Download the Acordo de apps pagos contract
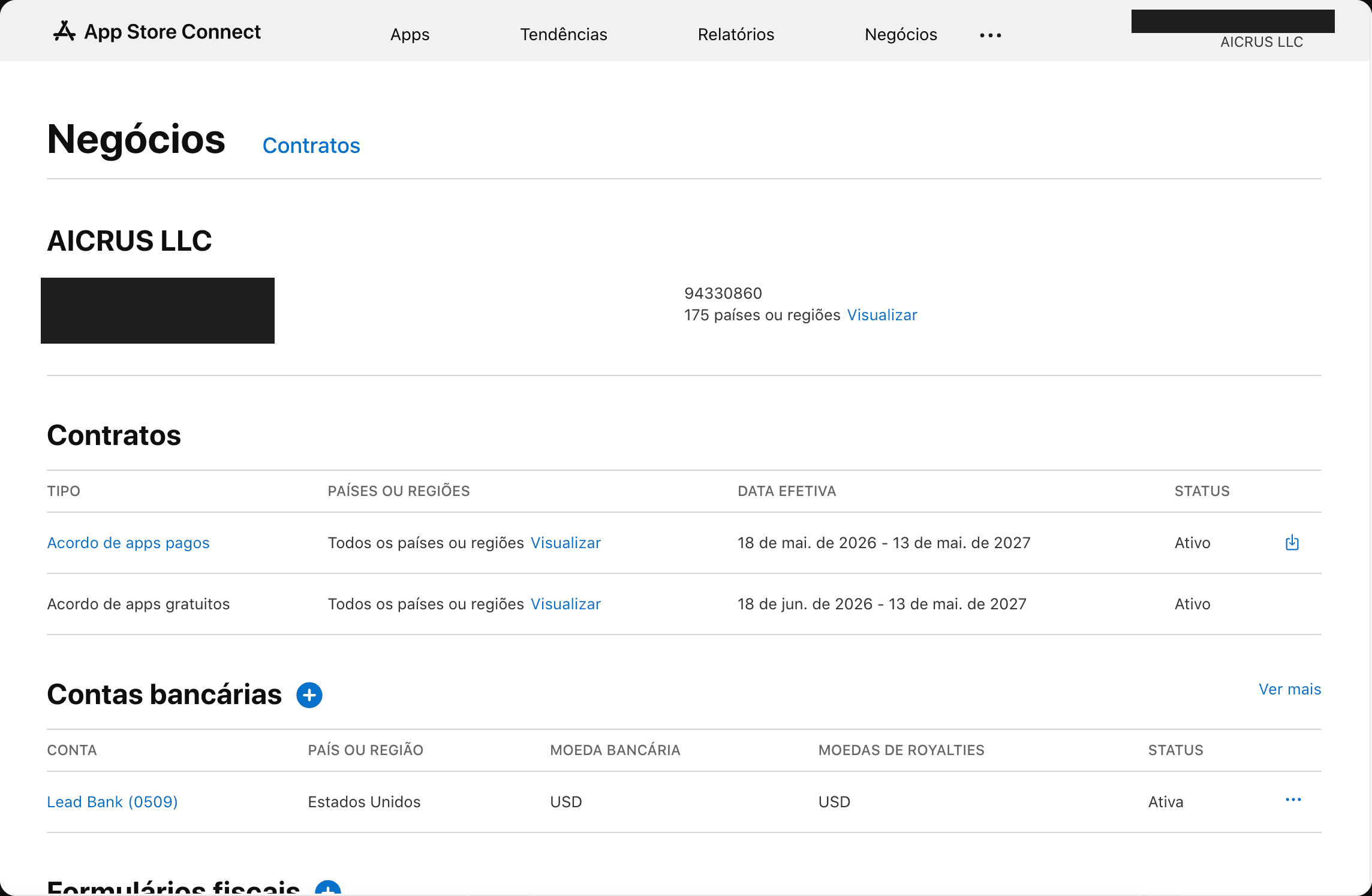1372x896 pixels. [x=1292, y=543]
